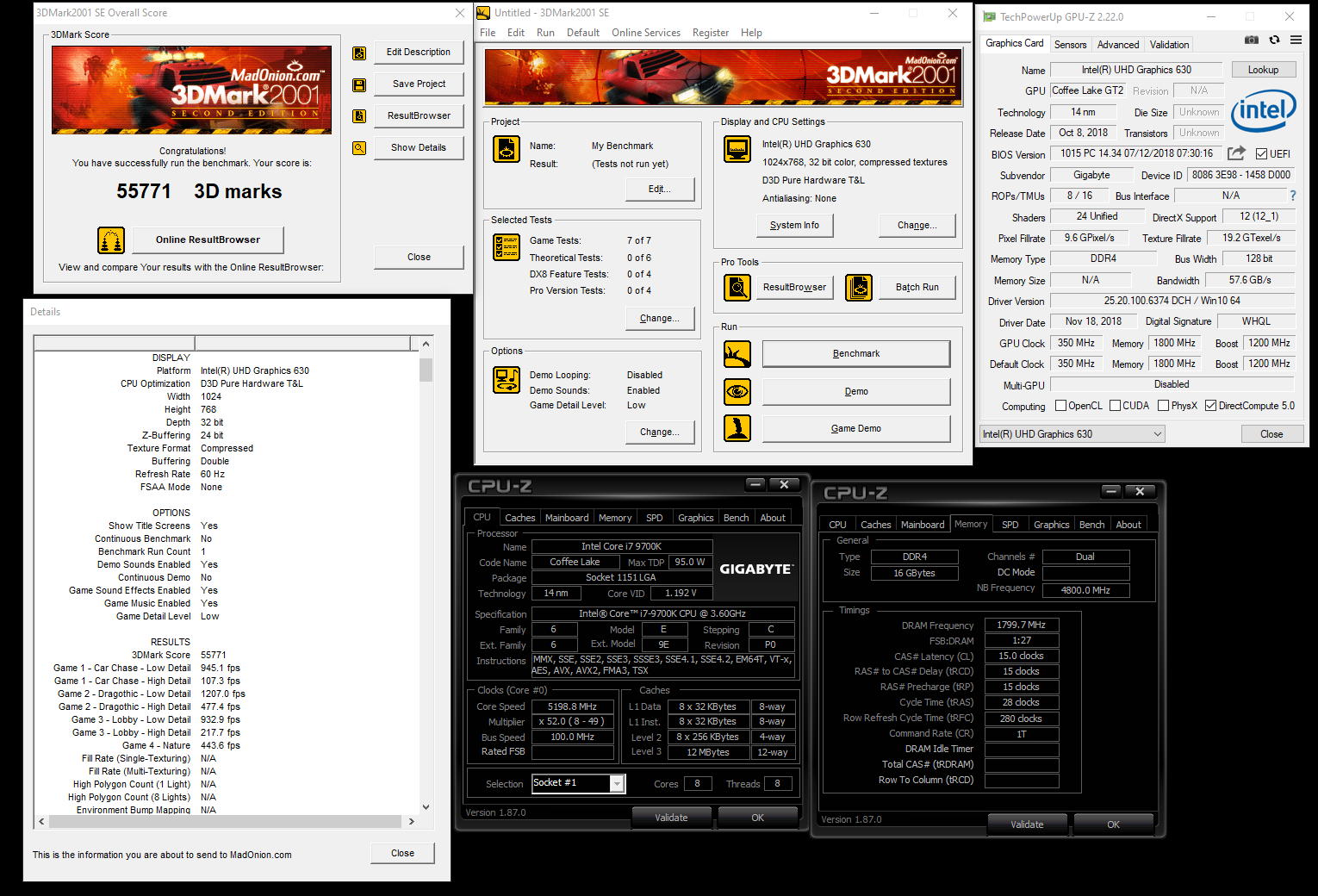Click the Batch Run icon
Viewport: 1318px width, 896px height.
point(859,288)
